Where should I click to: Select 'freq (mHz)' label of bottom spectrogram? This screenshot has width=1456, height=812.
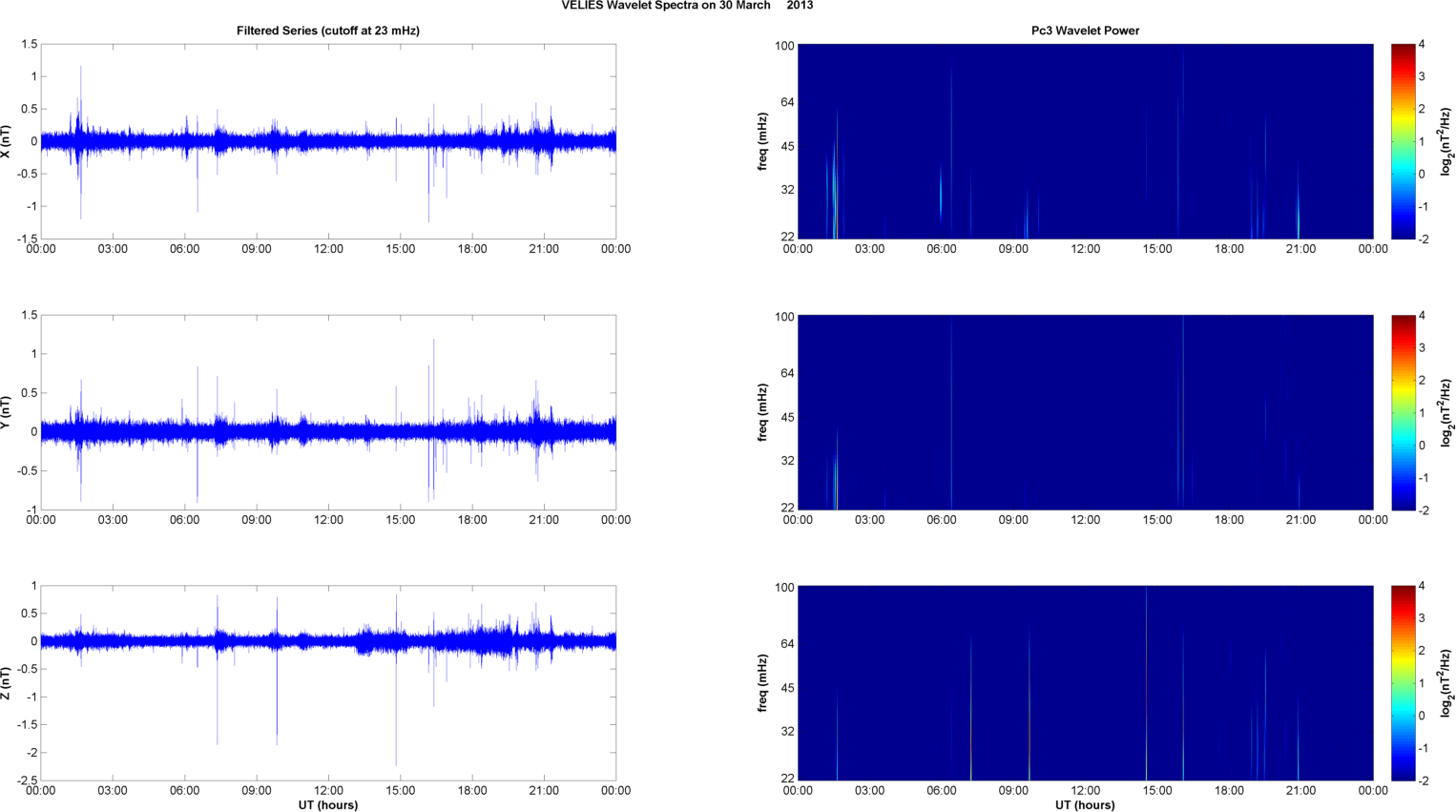point(763,683)
